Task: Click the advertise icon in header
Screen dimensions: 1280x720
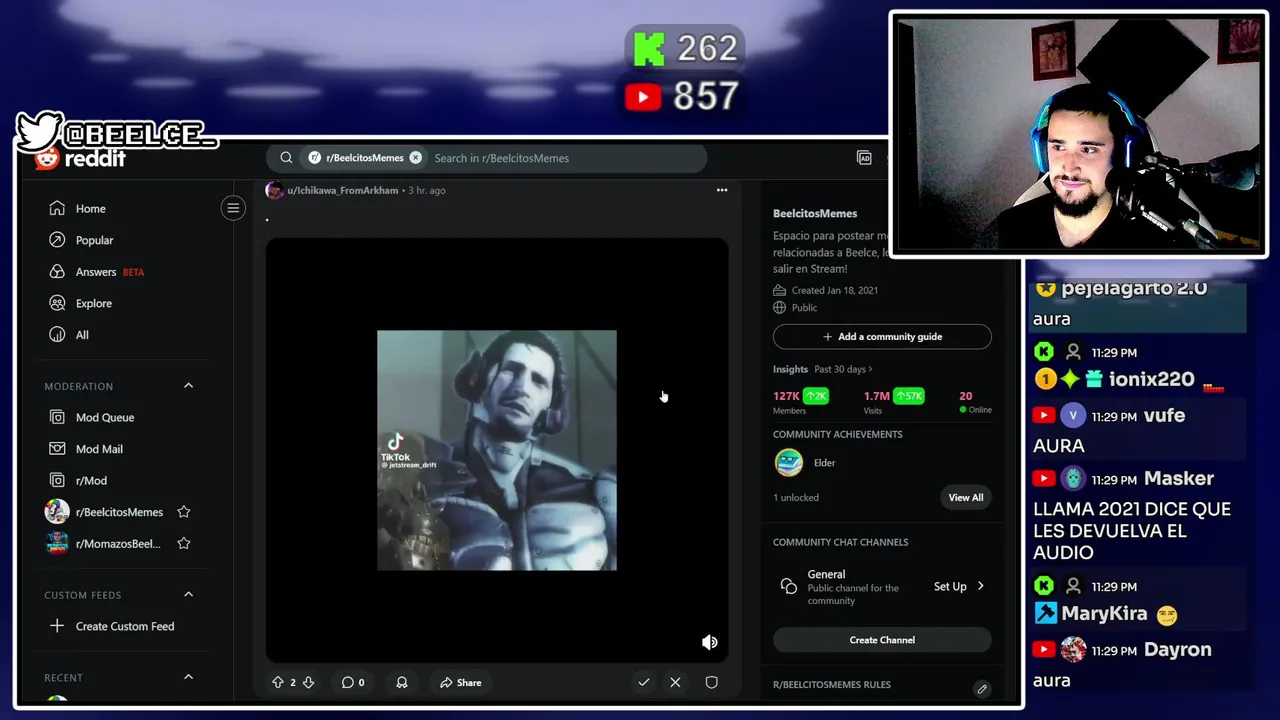Action: [x=864, y=158]
